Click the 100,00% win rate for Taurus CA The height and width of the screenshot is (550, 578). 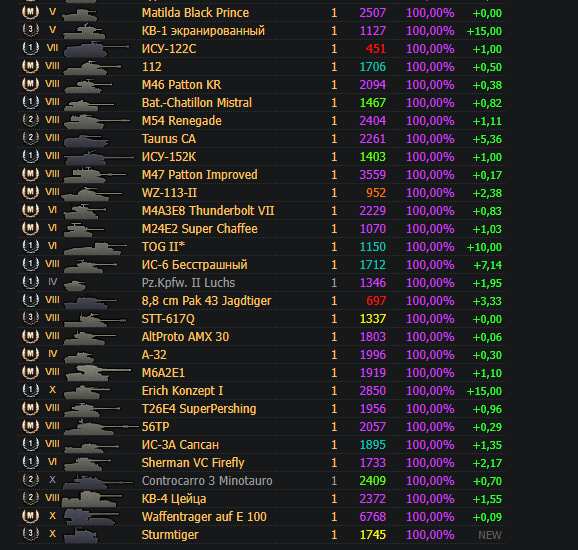point(430,139)
